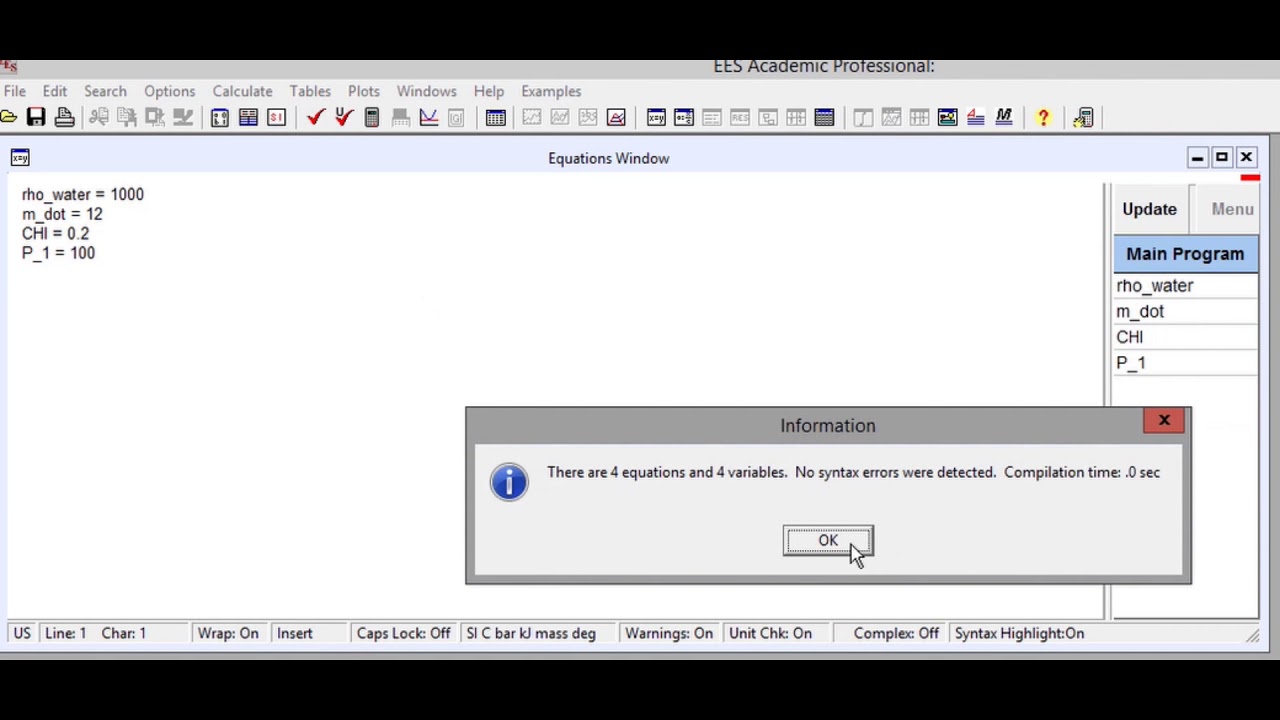Click OK in Information dialog
Image resolution: width=1280 pixels, height=720 pixels.
coord(828,541)
